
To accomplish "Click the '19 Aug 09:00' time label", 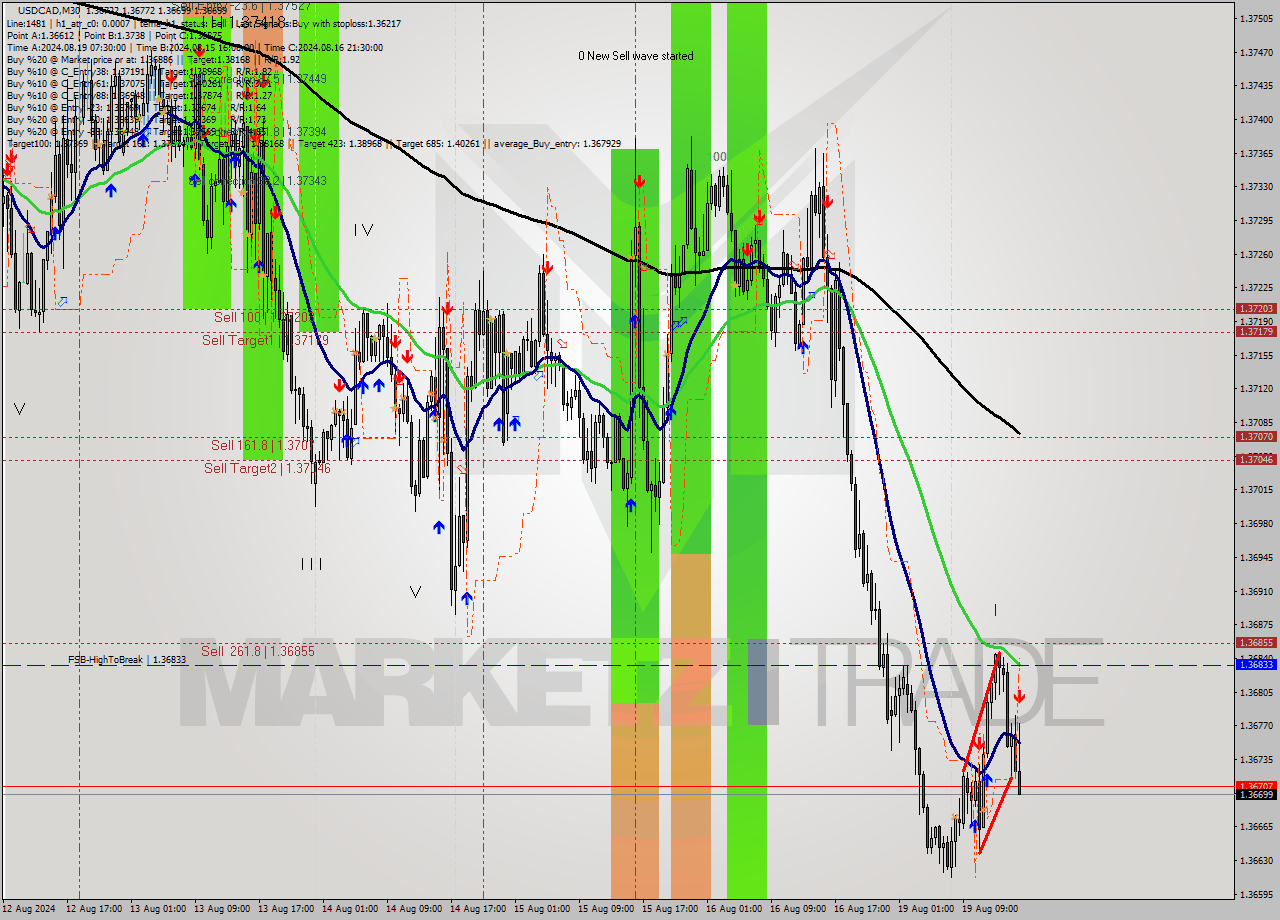I will [x=990, y=909].
